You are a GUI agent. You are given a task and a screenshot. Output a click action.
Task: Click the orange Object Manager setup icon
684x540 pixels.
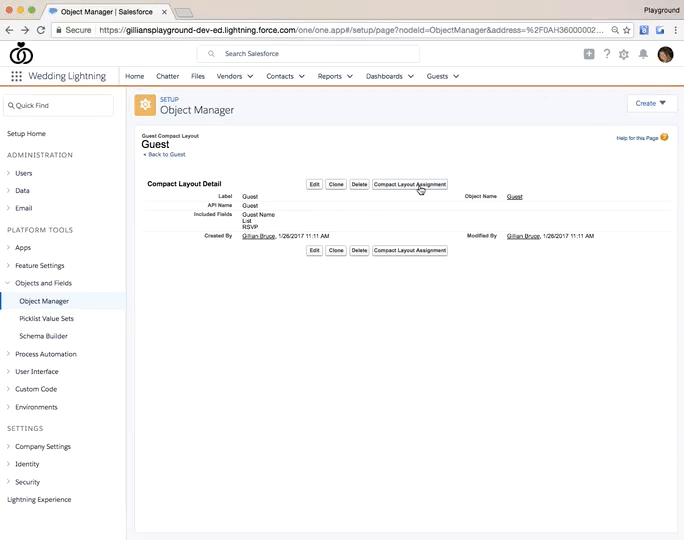point(145,105)
